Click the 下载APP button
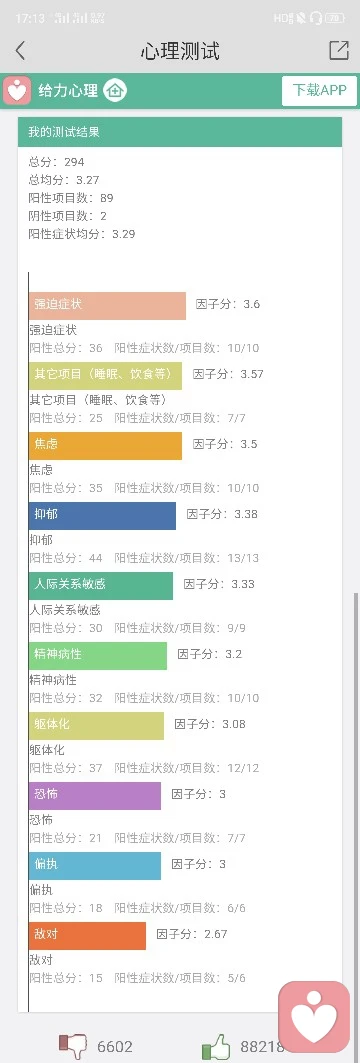Screen dimensions: 360x1063 319,91
